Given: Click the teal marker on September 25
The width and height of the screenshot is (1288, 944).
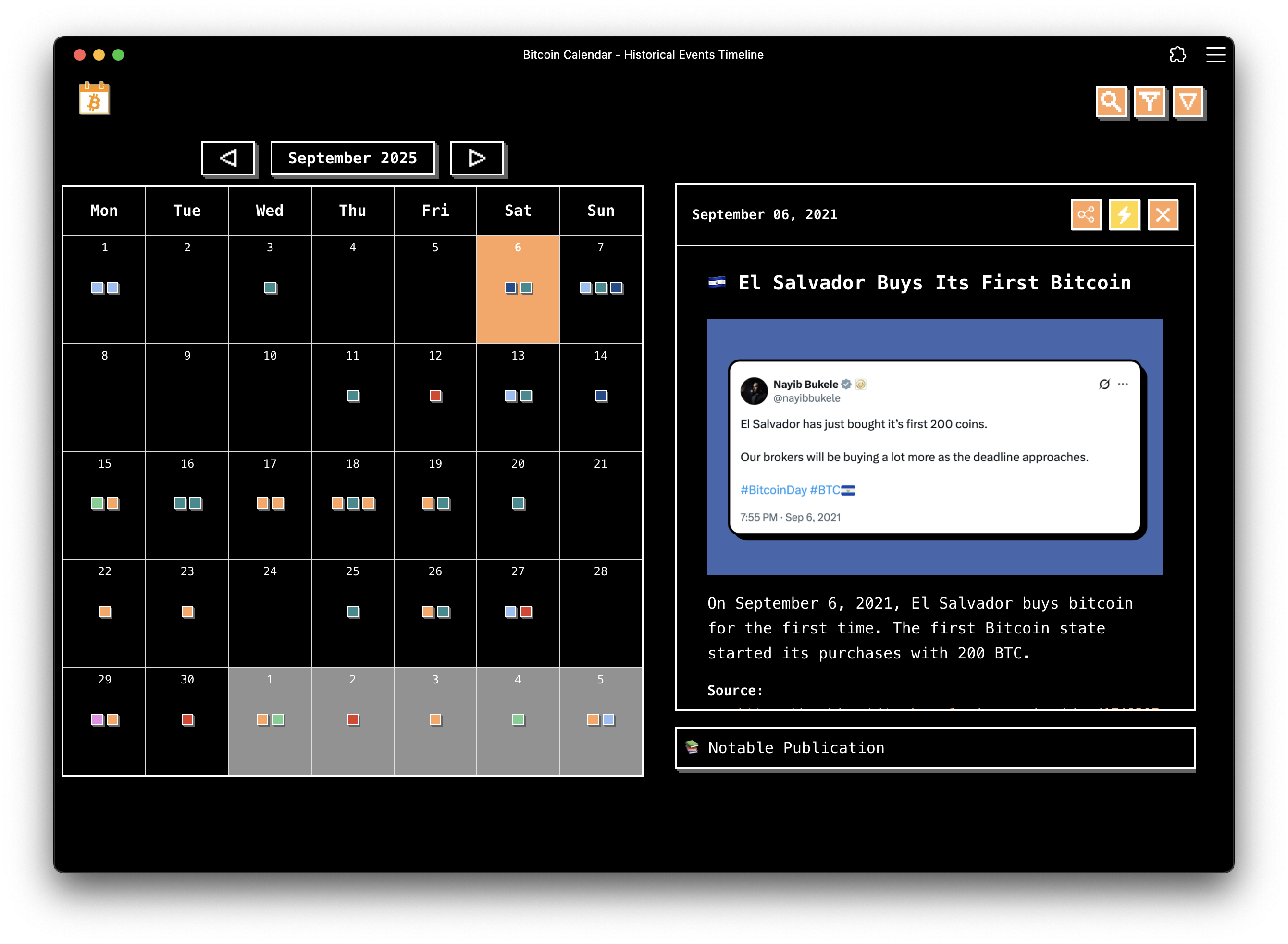Looking at the screenshot, I should [x=353, y=611].
